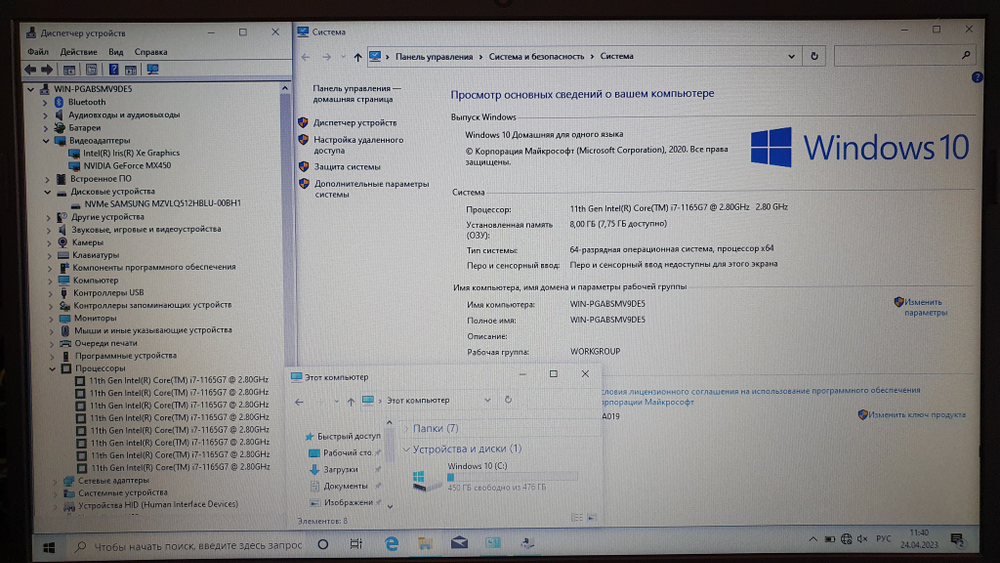Click the scan hardware monitor icon in Device Manager toolbar
This screenshot has width=1000, height=563.
(x=152, y=69)
